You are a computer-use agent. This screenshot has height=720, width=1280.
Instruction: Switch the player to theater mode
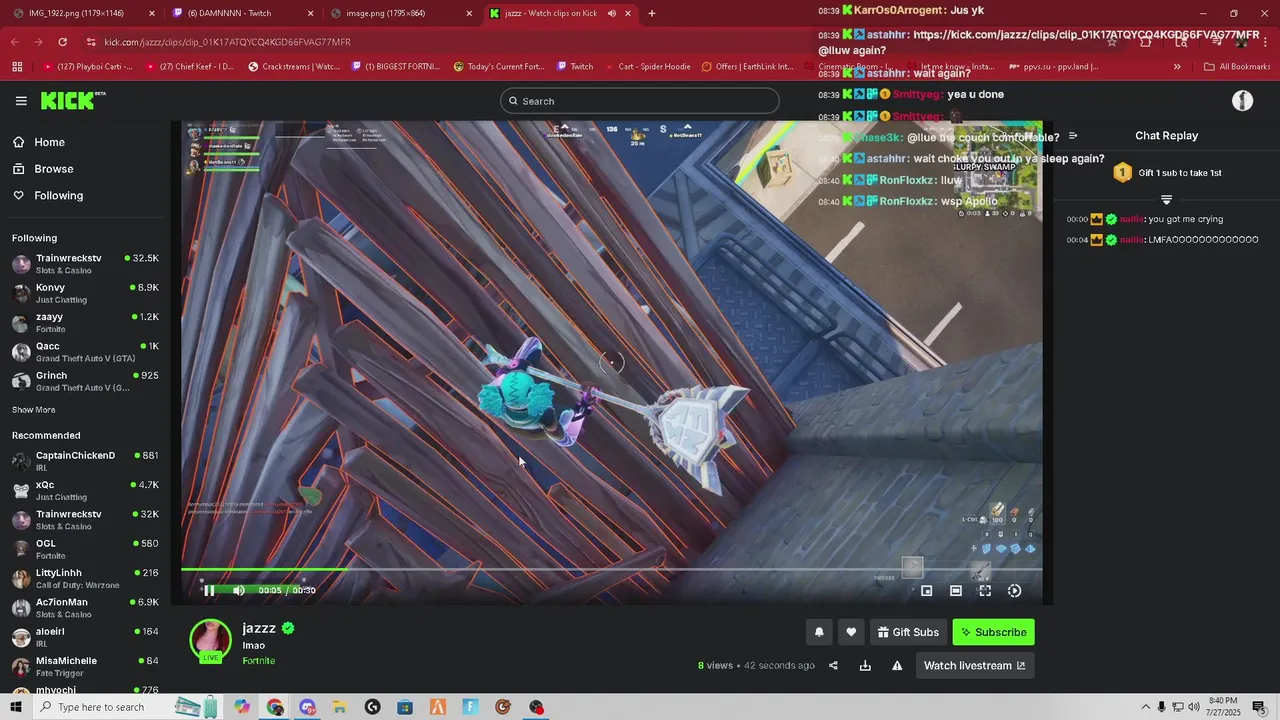(x=956, y=591)
